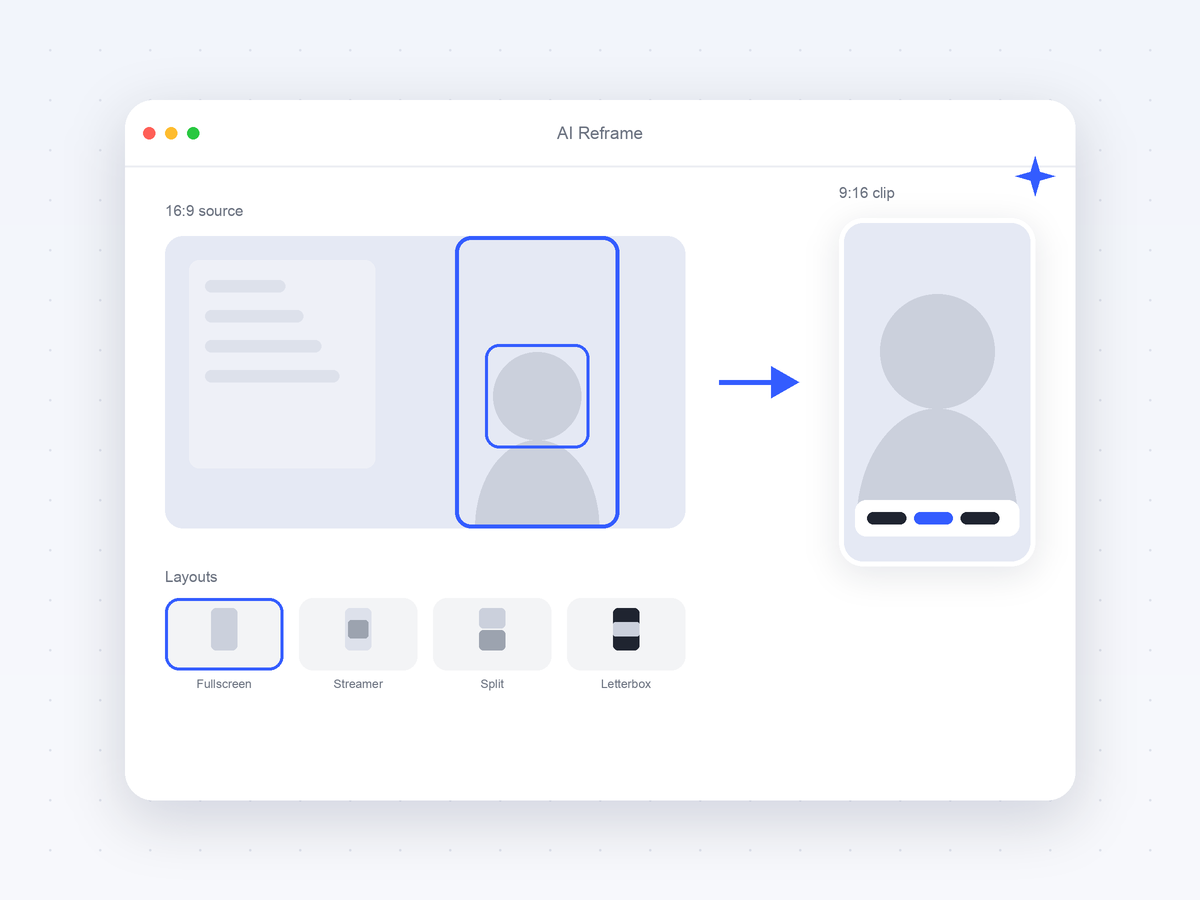
Task: Click the "Letterbox" label text
Action: tap(626, 684)
